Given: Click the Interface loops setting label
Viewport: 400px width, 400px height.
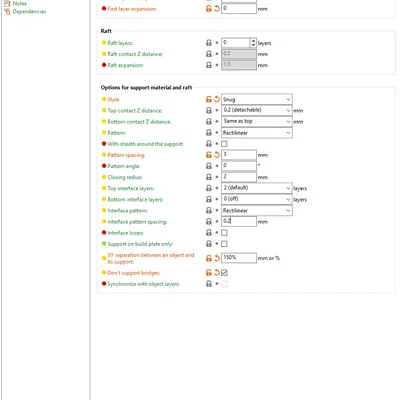Looking at the screenshot, I should pyautogui.click(x=125, y=233).
